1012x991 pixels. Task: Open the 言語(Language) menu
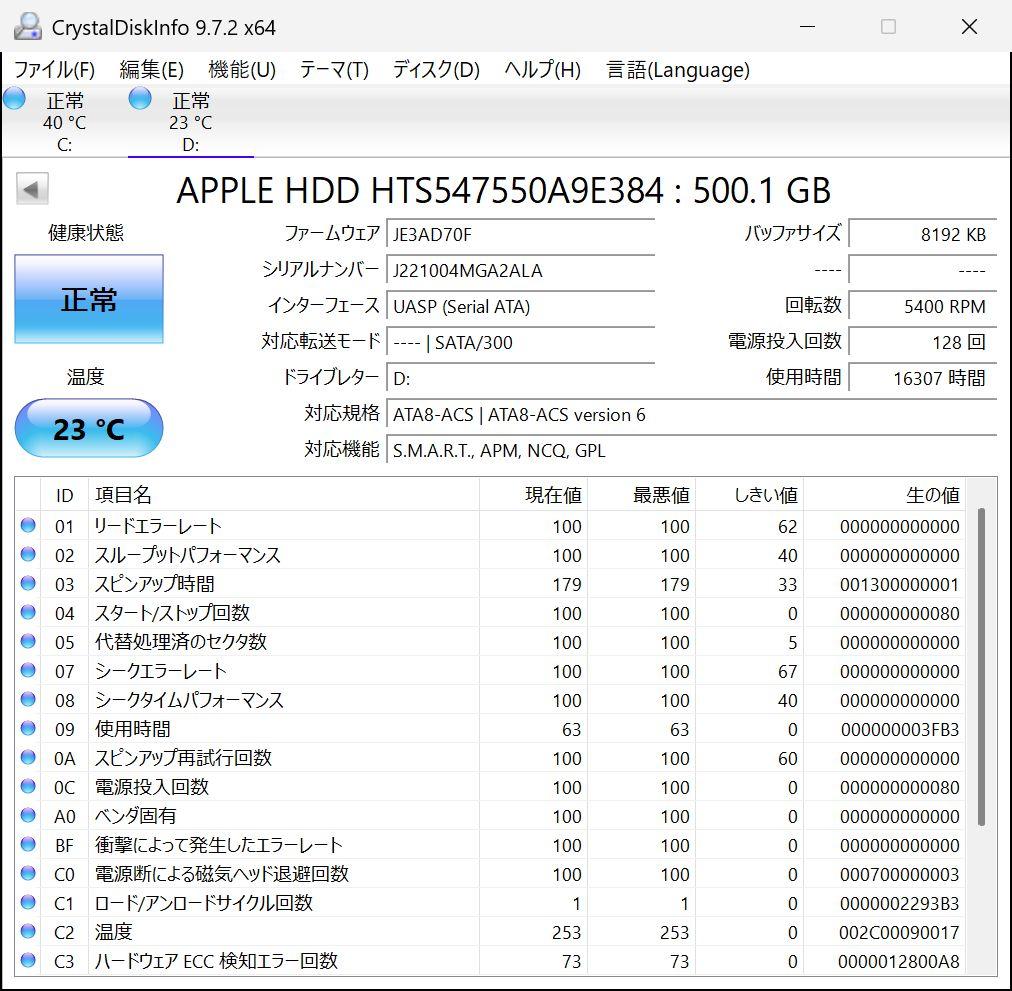click(x=678, y=69)
